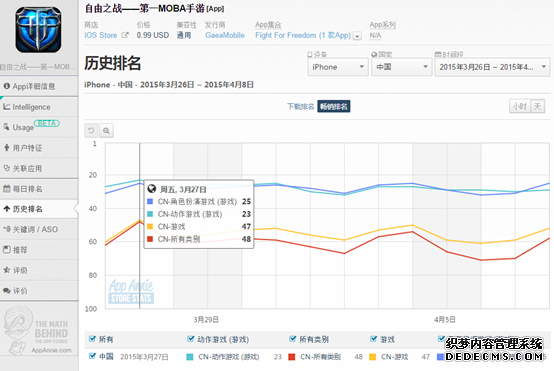This screenshot has width=554, height=371.
Task: Toggle the 所有 checkbox in legend
Action: tap(93, 339)
